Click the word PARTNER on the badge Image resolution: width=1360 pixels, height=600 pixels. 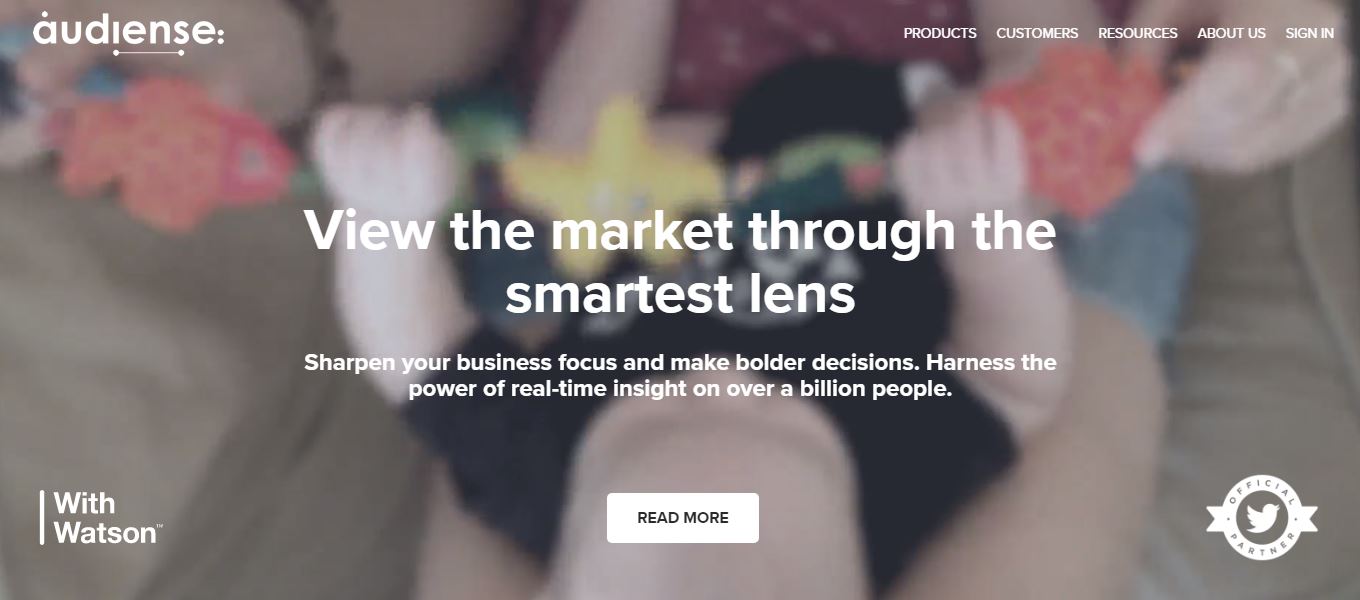pyautogui.click(x=1262, y=549)
